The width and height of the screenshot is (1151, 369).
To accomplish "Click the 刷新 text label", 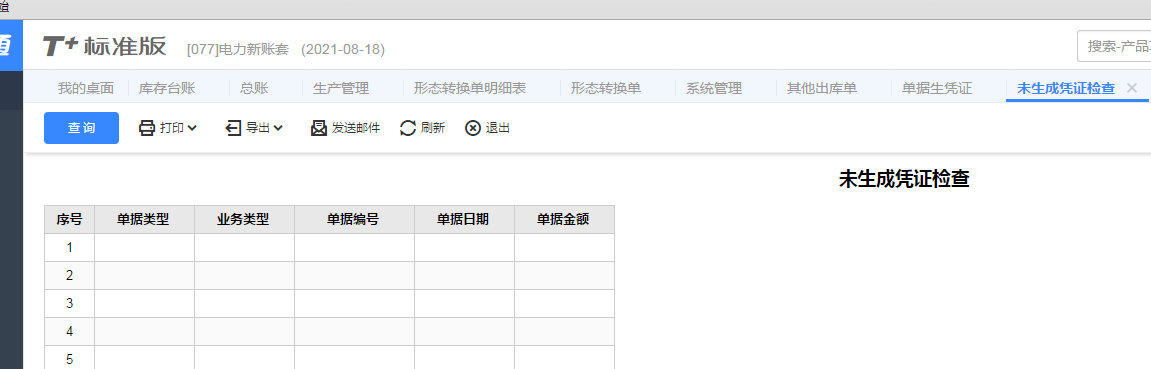I will click(x=433, y=128).
